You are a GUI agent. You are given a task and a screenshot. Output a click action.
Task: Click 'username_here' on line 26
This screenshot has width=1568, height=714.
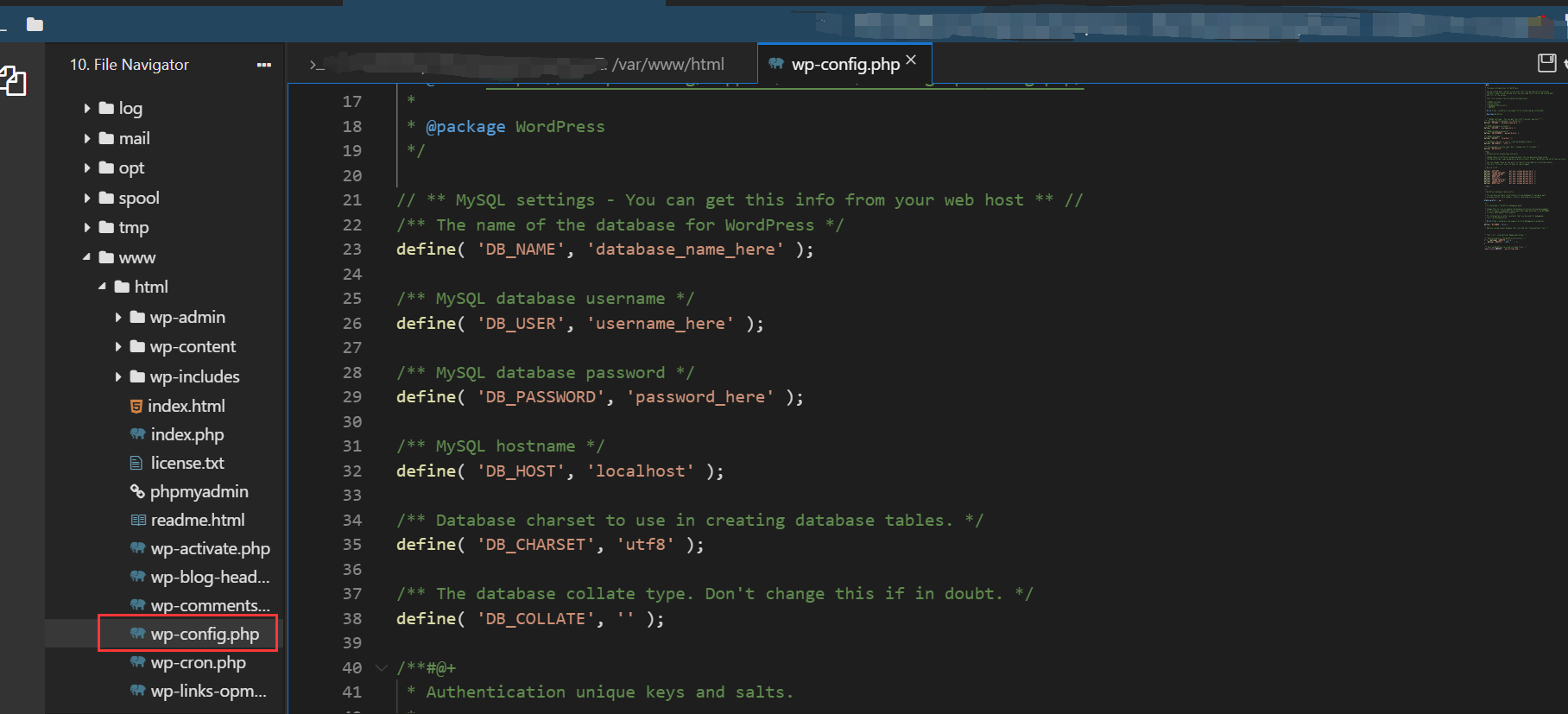click(x=660, y=324)
